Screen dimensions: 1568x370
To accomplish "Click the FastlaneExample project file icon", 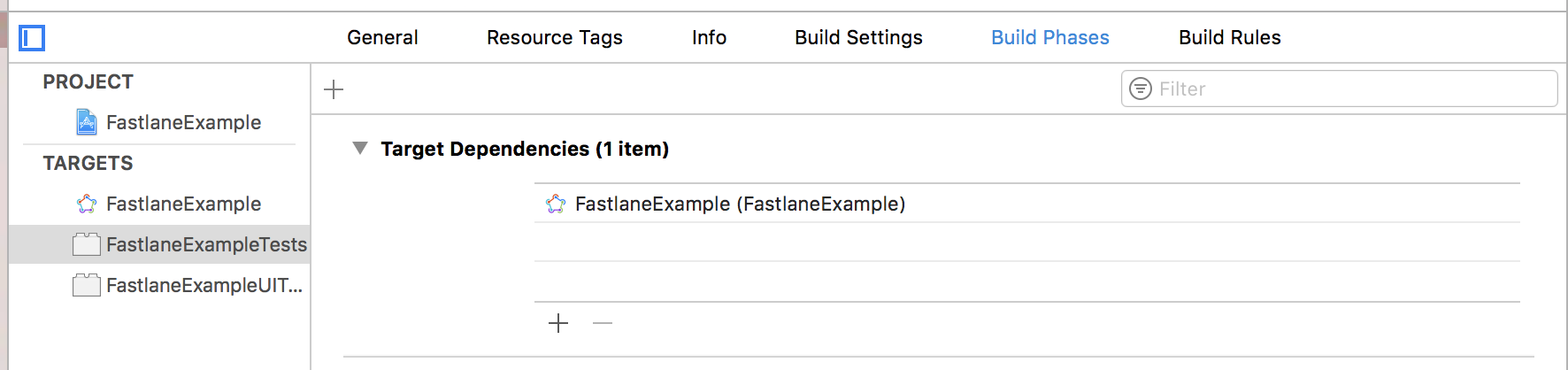I will click(87, 122).
